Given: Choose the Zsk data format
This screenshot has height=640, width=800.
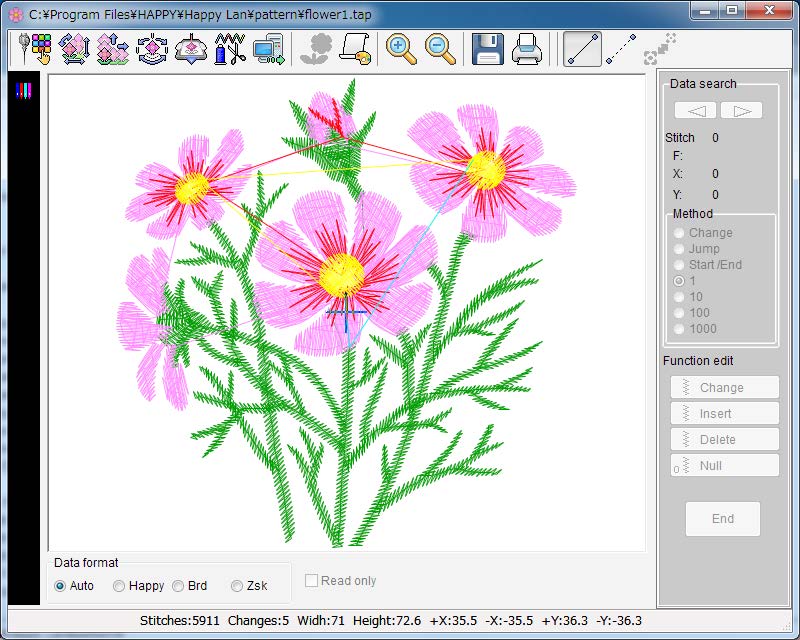Looking at the screenshot, I should 237,586.
